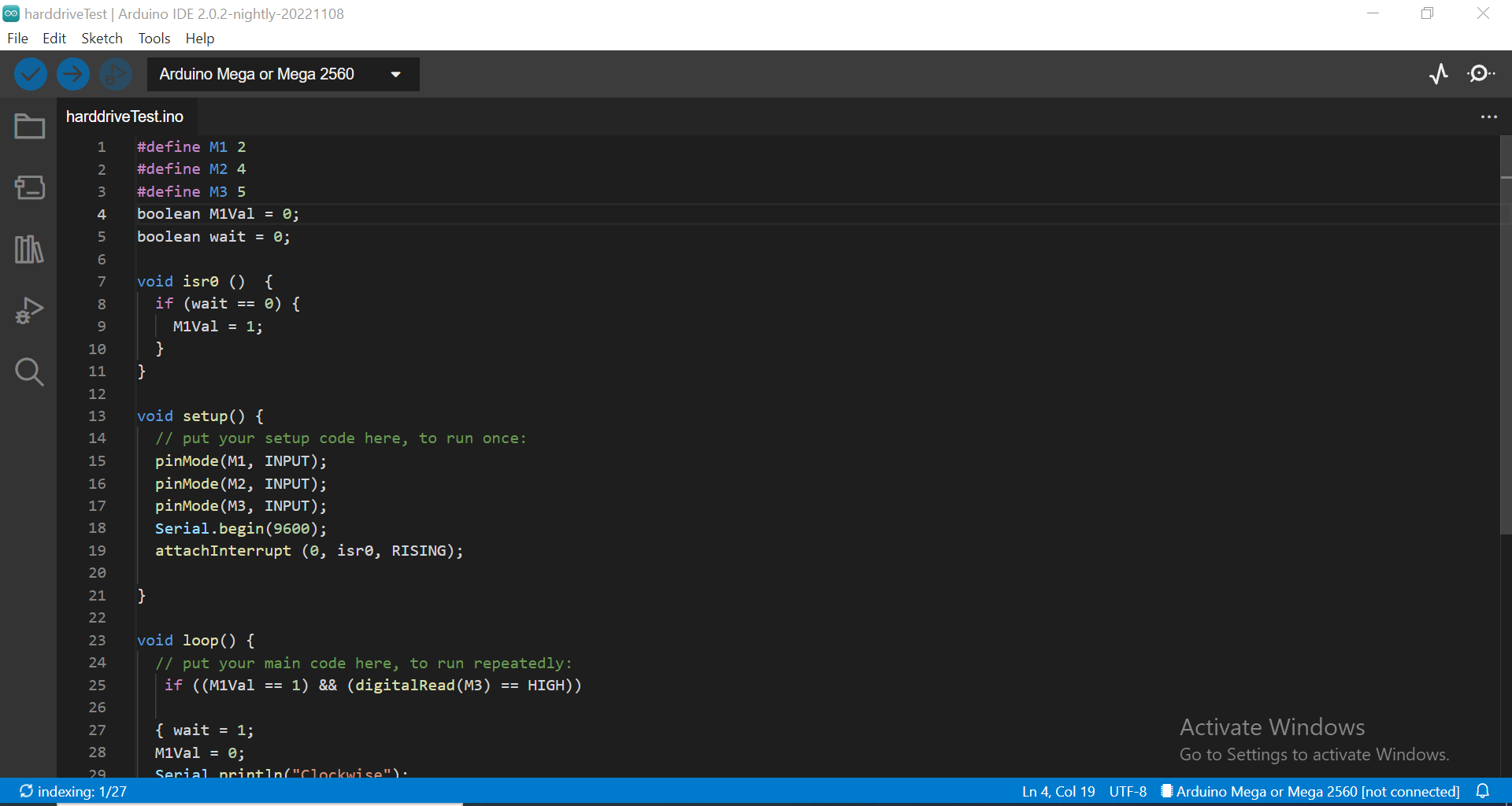This screenshot has width=1512, height=806.
Task: Click the 'indexing: 1/27' status item
Action: pyautogui.click(x=73, y=791)
